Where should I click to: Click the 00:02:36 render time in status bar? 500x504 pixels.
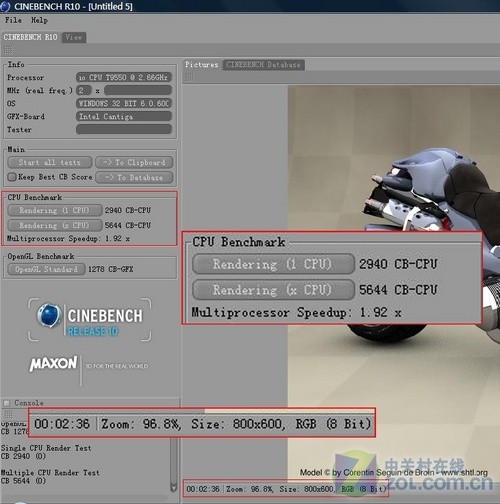[203, 489]
